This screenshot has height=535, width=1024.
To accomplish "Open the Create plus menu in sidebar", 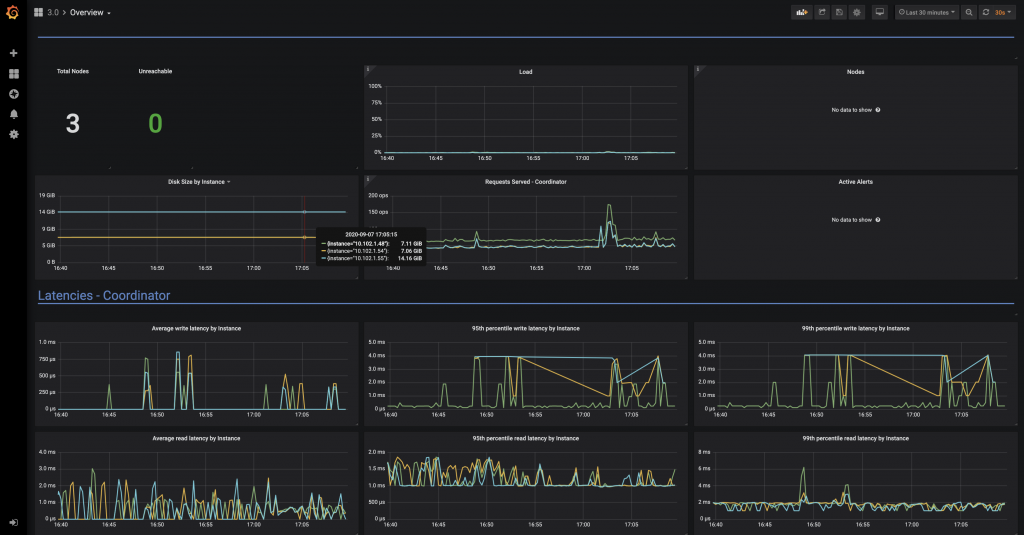I will 13,53.
